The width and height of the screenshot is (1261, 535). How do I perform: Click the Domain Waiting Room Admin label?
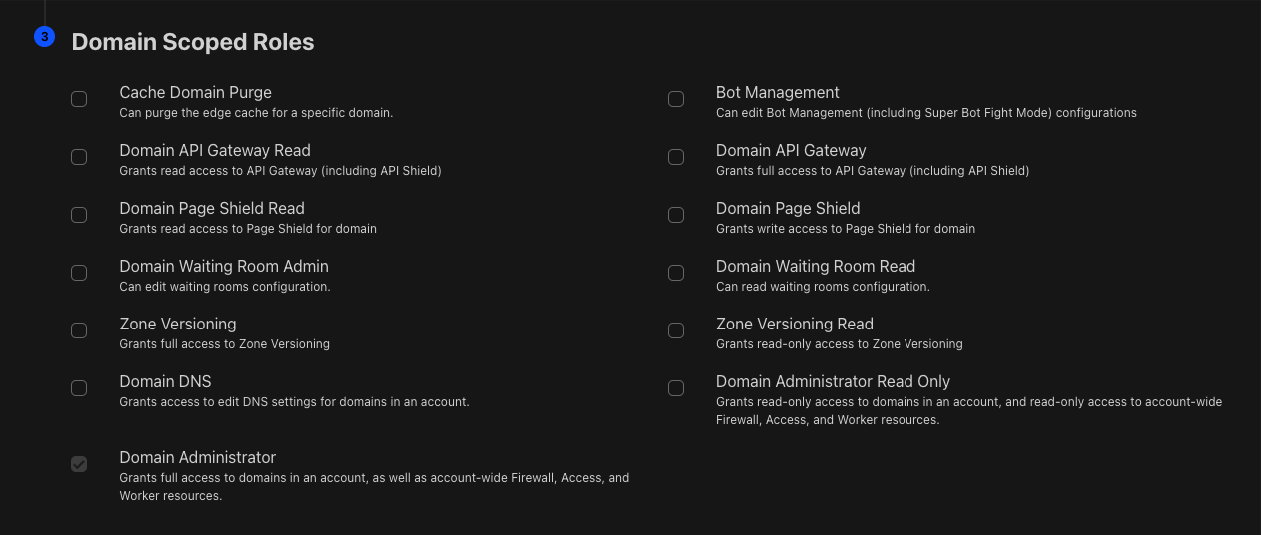[224, 266]
